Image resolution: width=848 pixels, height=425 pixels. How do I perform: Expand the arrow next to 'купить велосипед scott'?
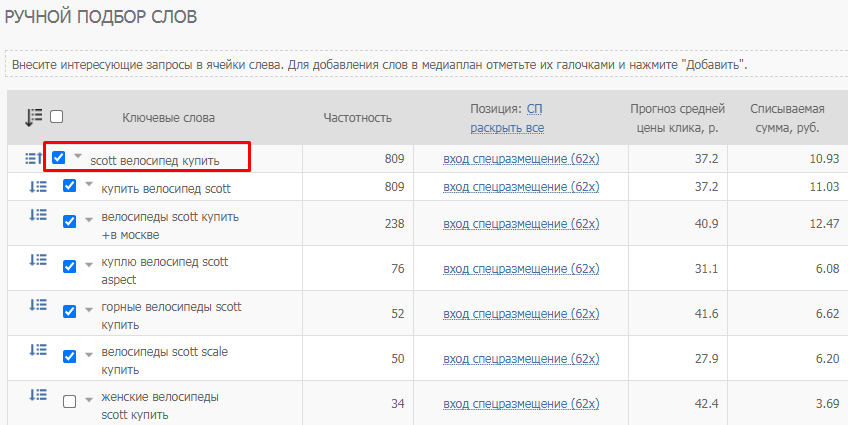89,184
